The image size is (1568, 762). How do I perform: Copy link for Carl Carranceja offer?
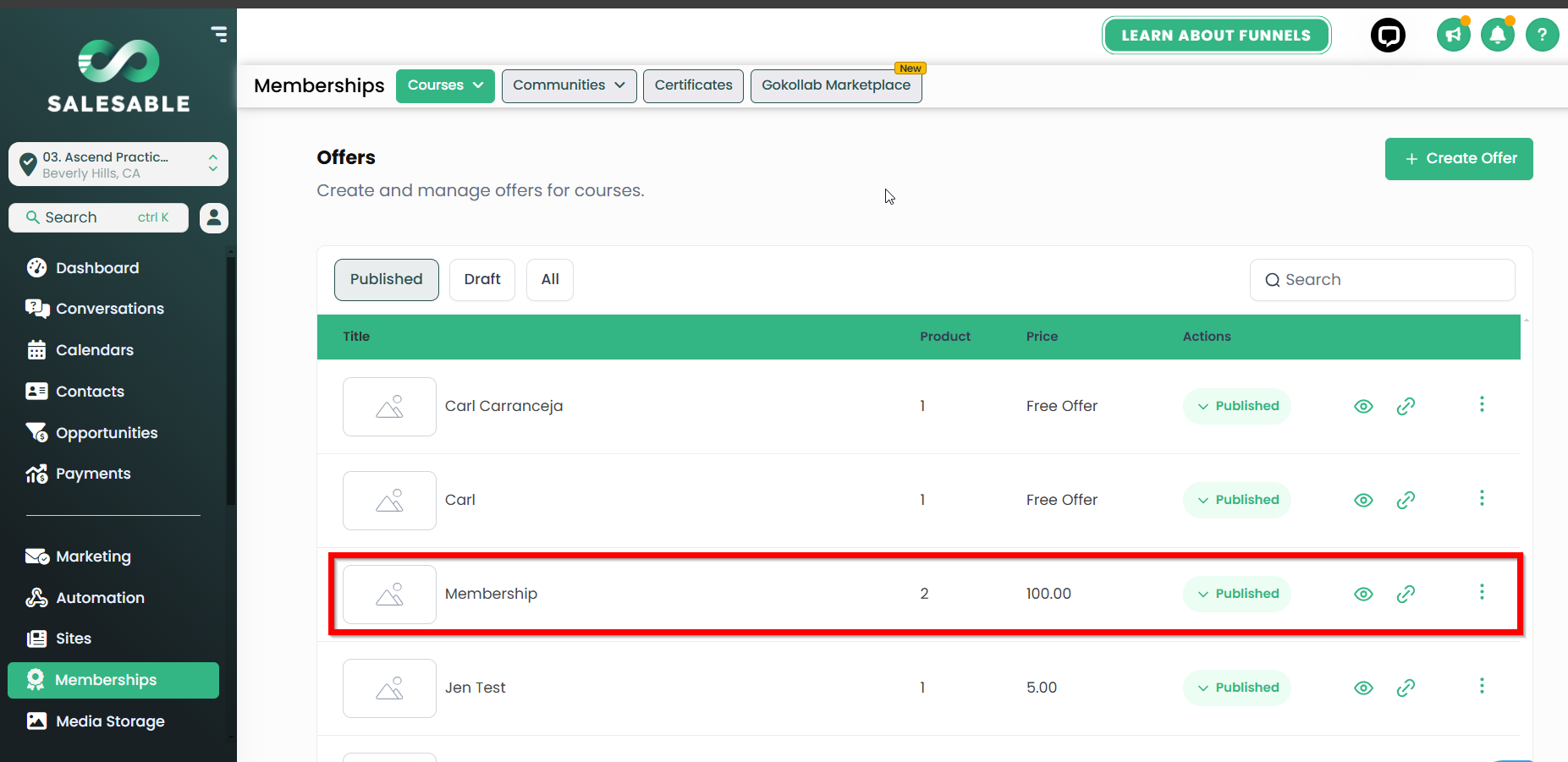(x=1406, y=406)
